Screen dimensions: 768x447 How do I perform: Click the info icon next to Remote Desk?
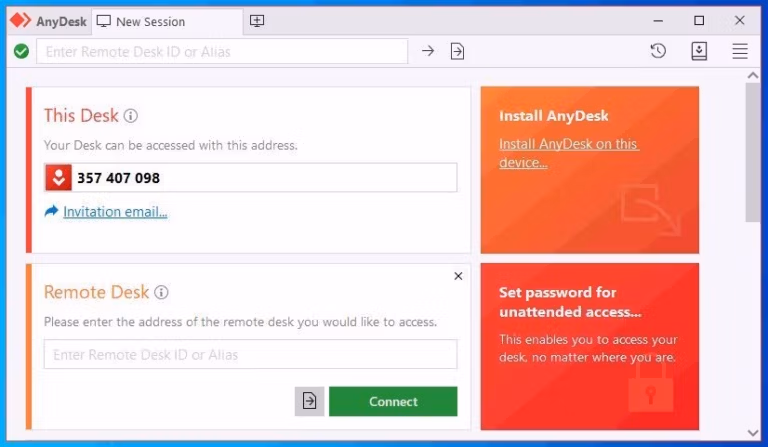161,292
